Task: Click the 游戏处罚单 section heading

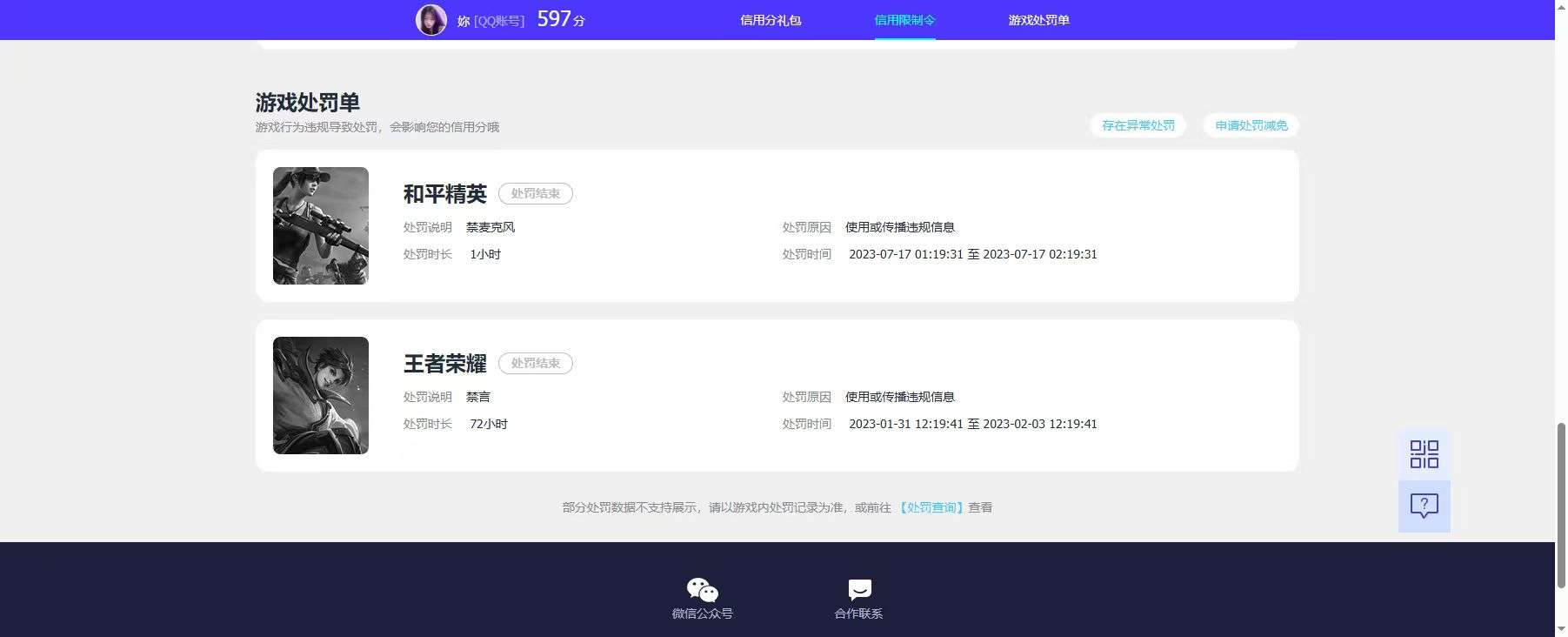Action: (x=308, y=103)
